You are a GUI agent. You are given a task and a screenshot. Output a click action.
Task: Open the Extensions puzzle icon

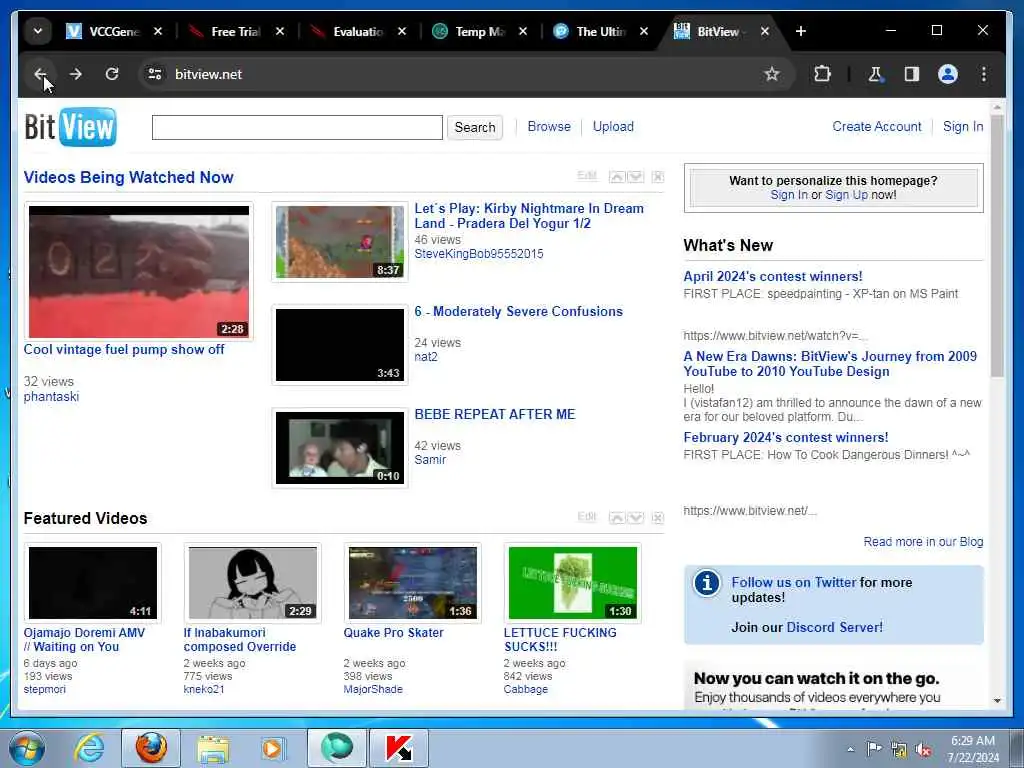(822, 74)
